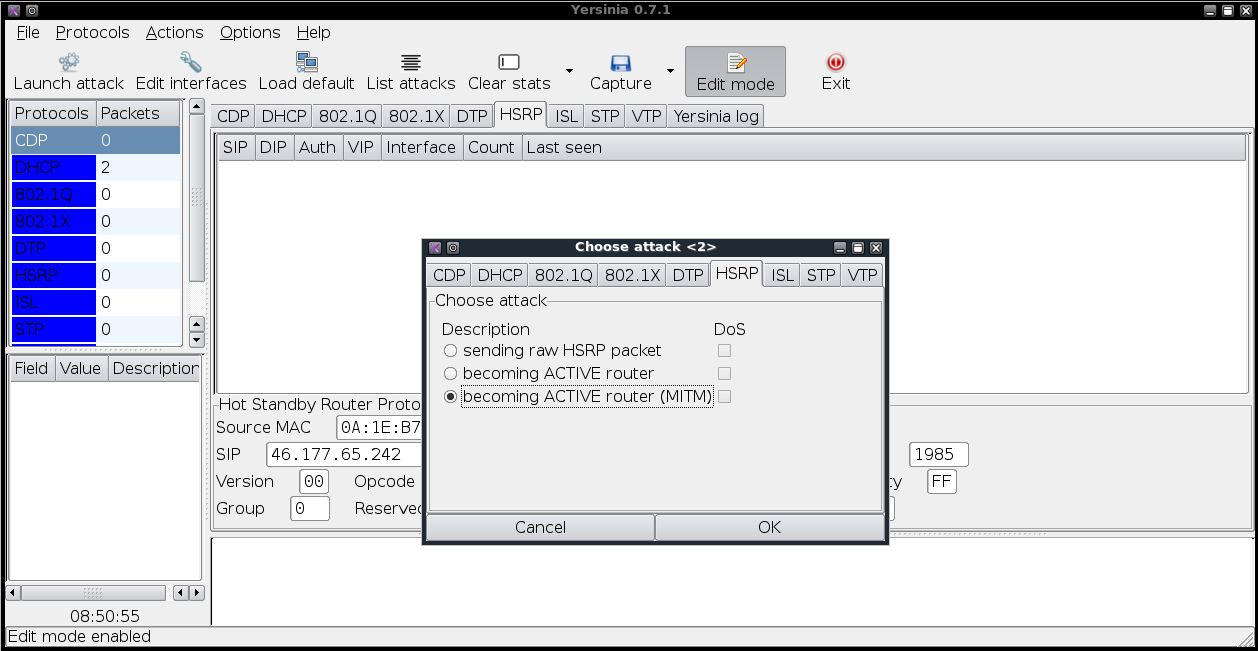Viewport: 1258px width, 651px height.
Task: Open the ISL tab in main window
Action: [567, 116]
